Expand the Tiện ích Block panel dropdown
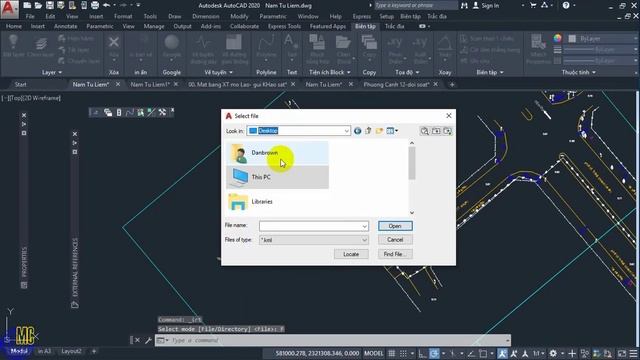 (x=330, y=72)
